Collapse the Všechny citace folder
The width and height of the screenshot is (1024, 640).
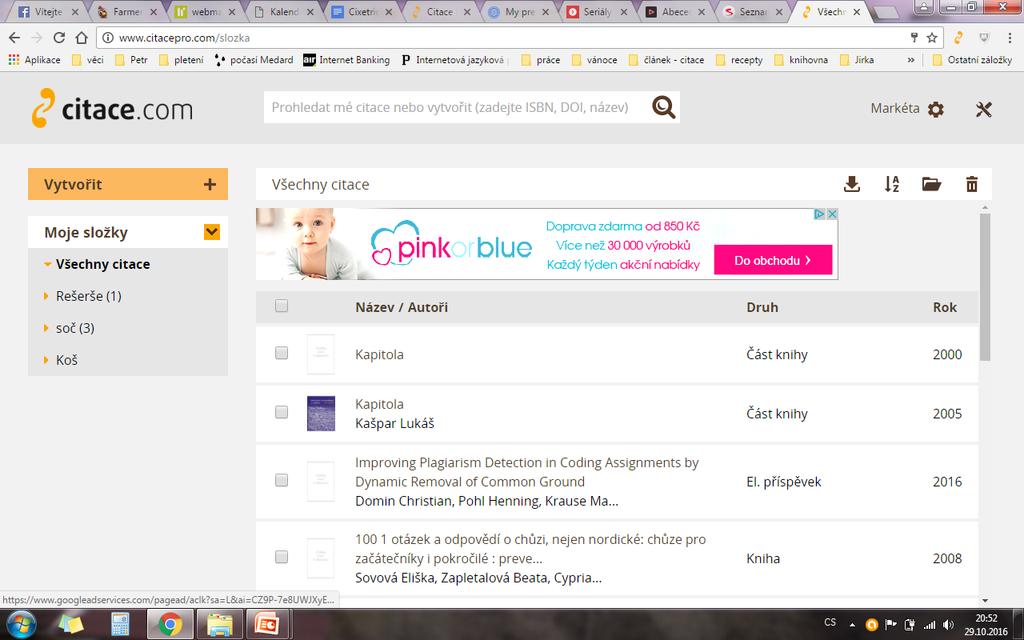point(47,264)
